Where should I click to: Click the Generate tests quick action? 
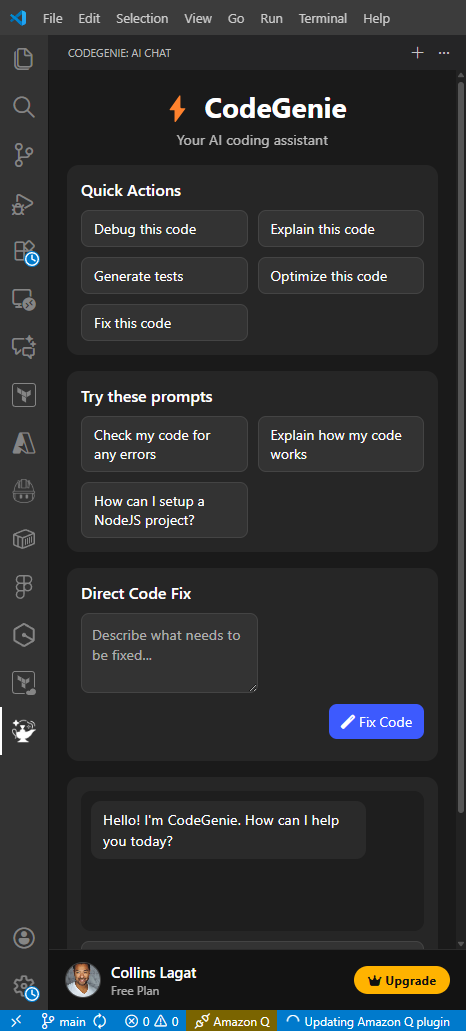[164, 276]
